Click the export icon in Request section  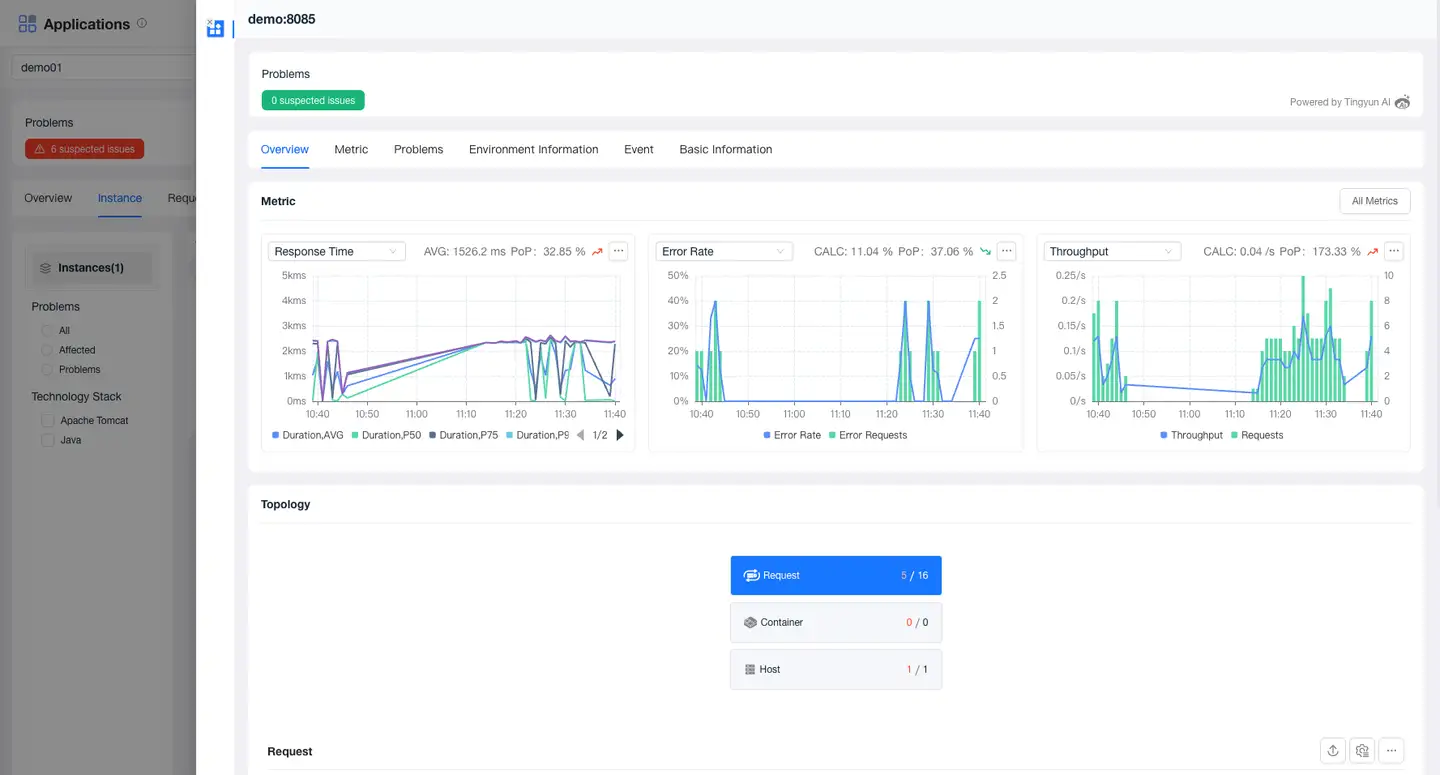1332,750
